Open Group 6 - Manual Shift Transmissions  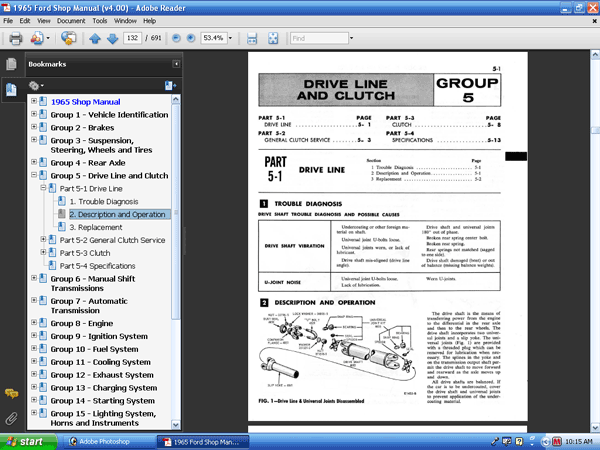click(x=93, y=284)
